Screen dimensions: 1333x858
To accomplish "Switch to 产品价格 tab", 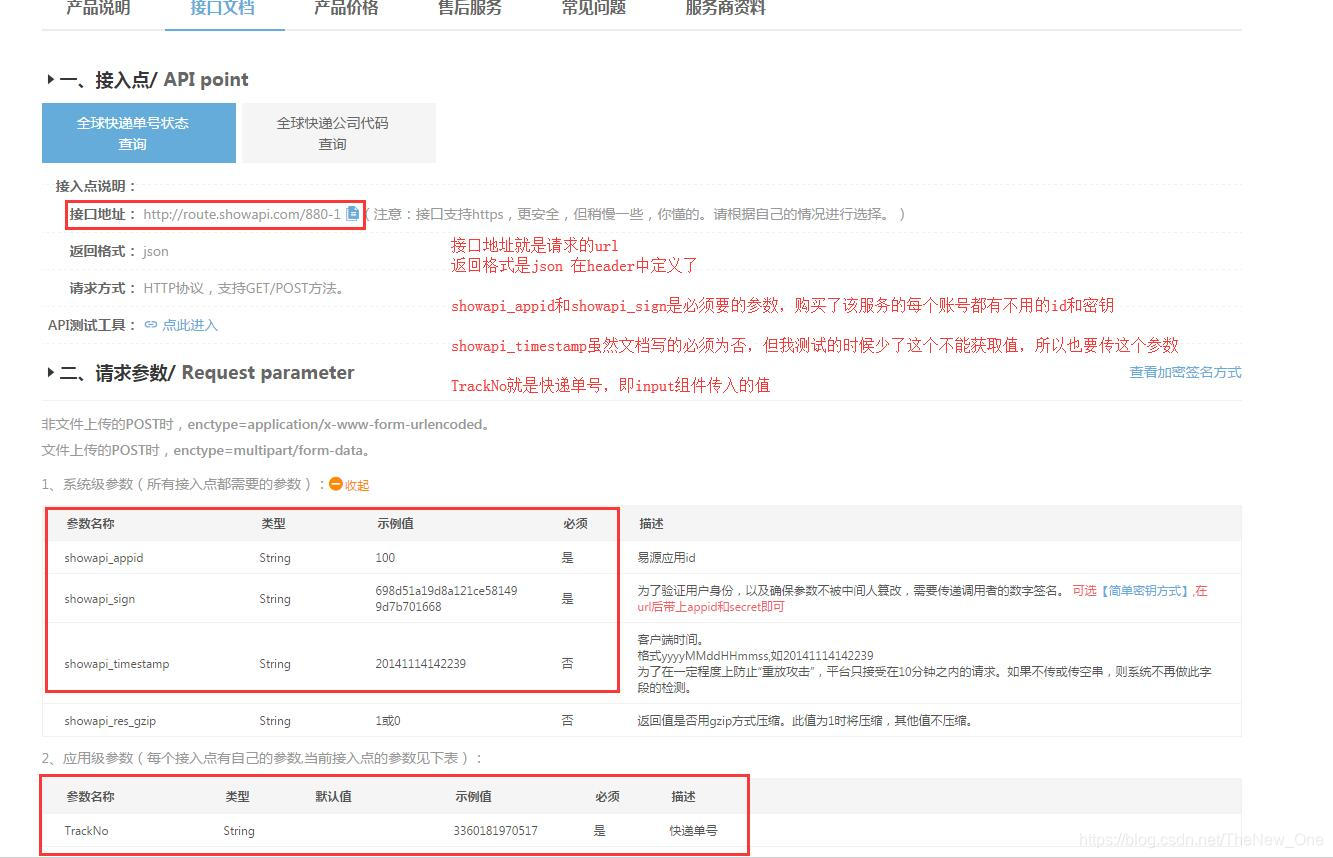I will (346, 8).
